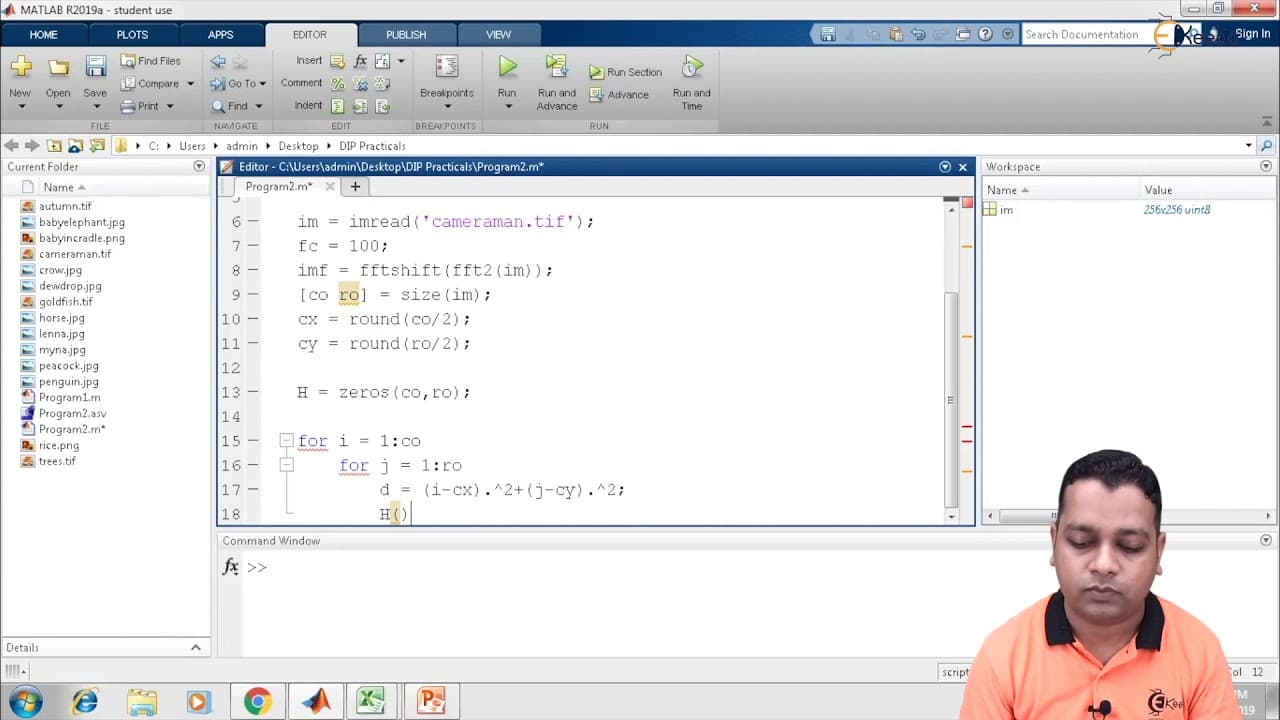This screenshot has width=1280, height=720.
Task: Click the Name column header in Workspace
Action: tap(1061, 190)
